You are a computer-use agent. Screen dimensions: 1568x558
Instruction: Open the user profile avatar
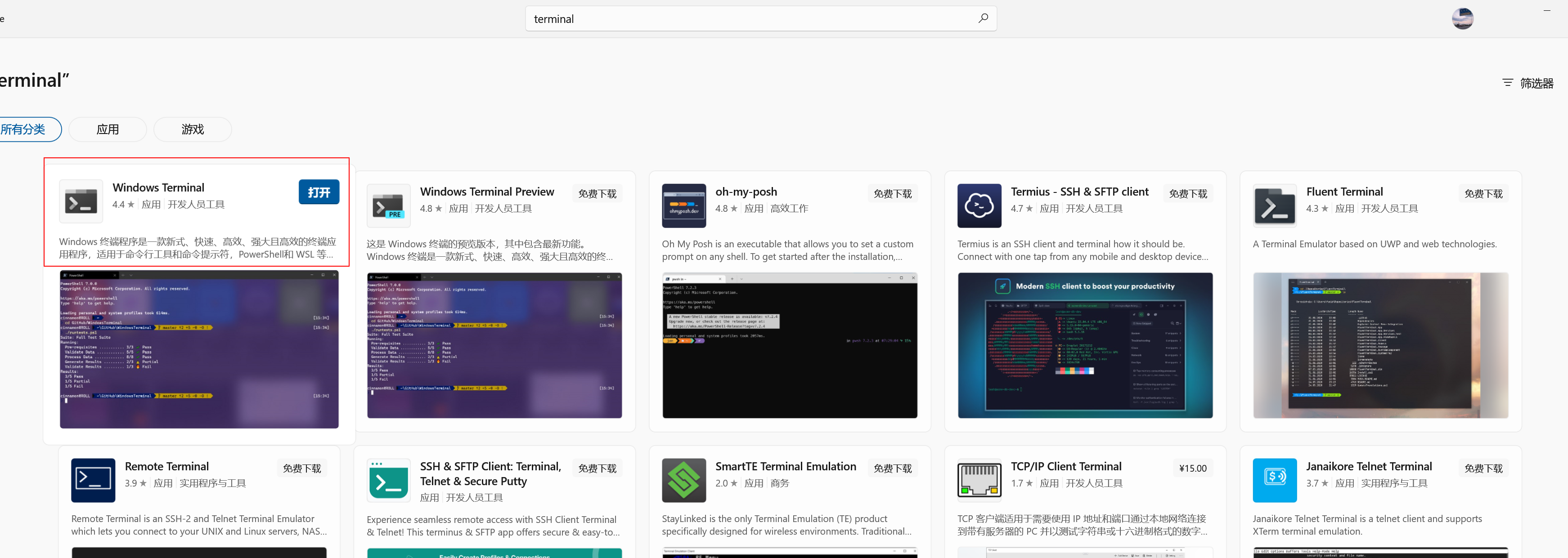pyautogui.click(x=1462, y=19)
